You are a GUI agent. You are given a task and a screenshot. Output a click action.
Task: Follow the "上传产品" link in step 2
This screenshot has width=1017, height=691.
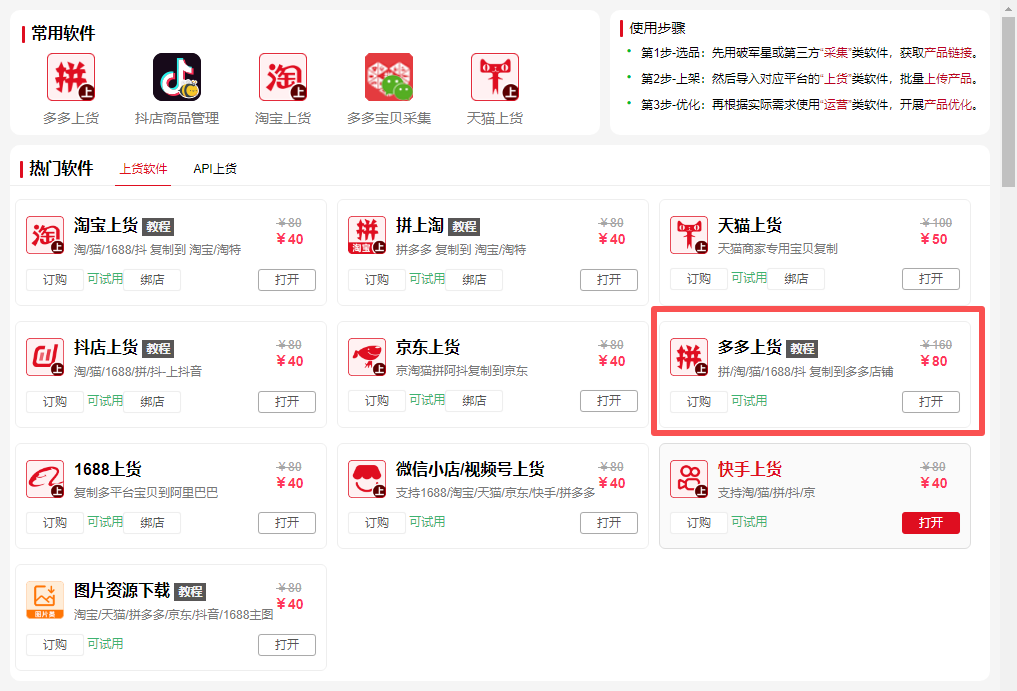click(948, 79)
